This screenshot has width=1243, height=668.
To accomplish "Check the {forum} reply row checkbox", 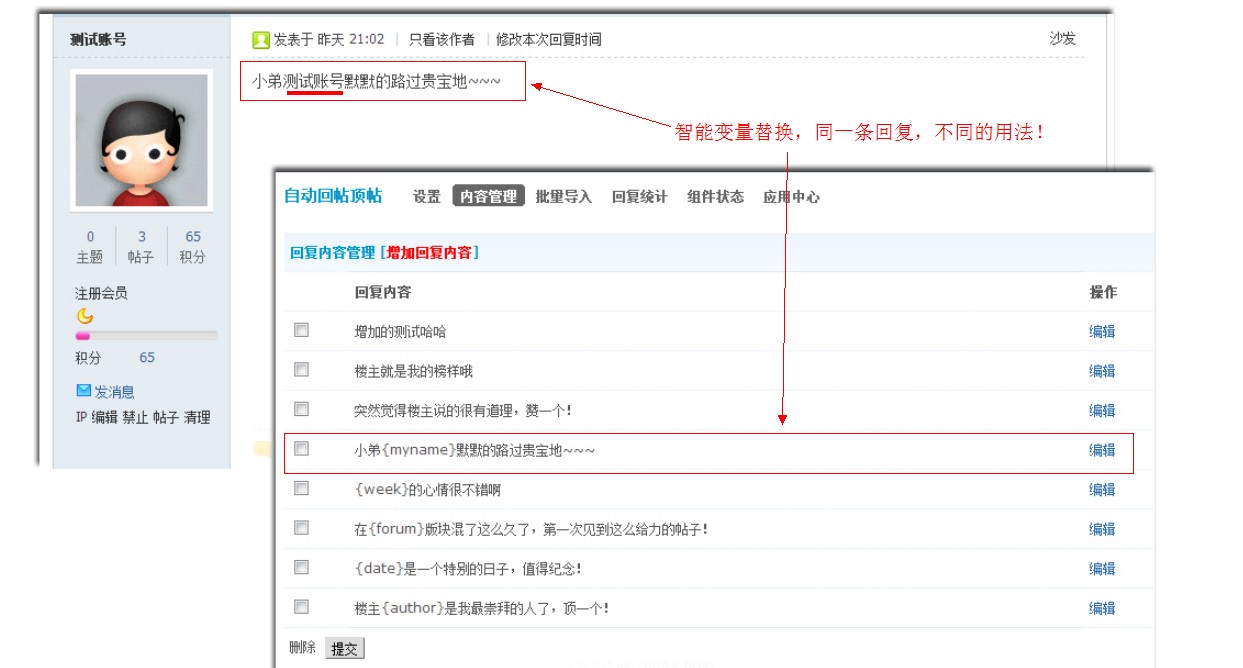I will click(301, 528).
